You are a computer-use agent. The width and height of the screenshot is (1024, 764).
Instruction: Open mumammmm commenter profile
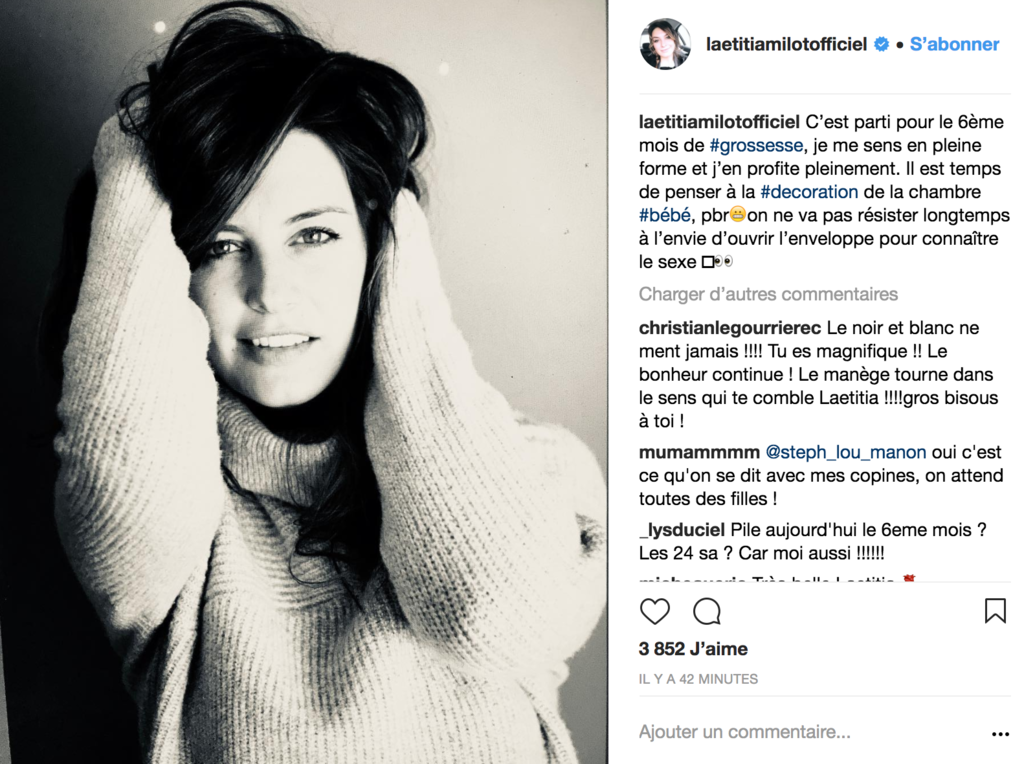point(699,452)
